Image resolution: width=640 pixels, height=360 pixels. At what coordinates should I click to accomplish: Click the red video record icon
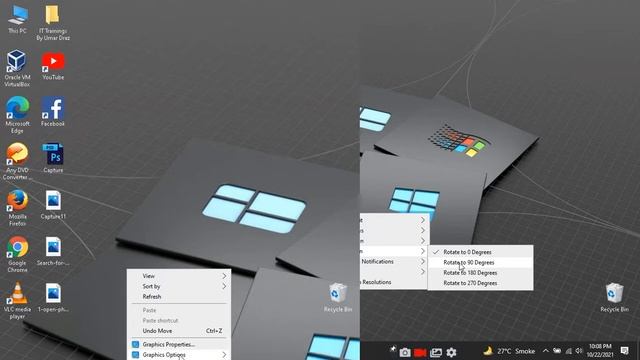pyautogui.click(x=420, y=352)
